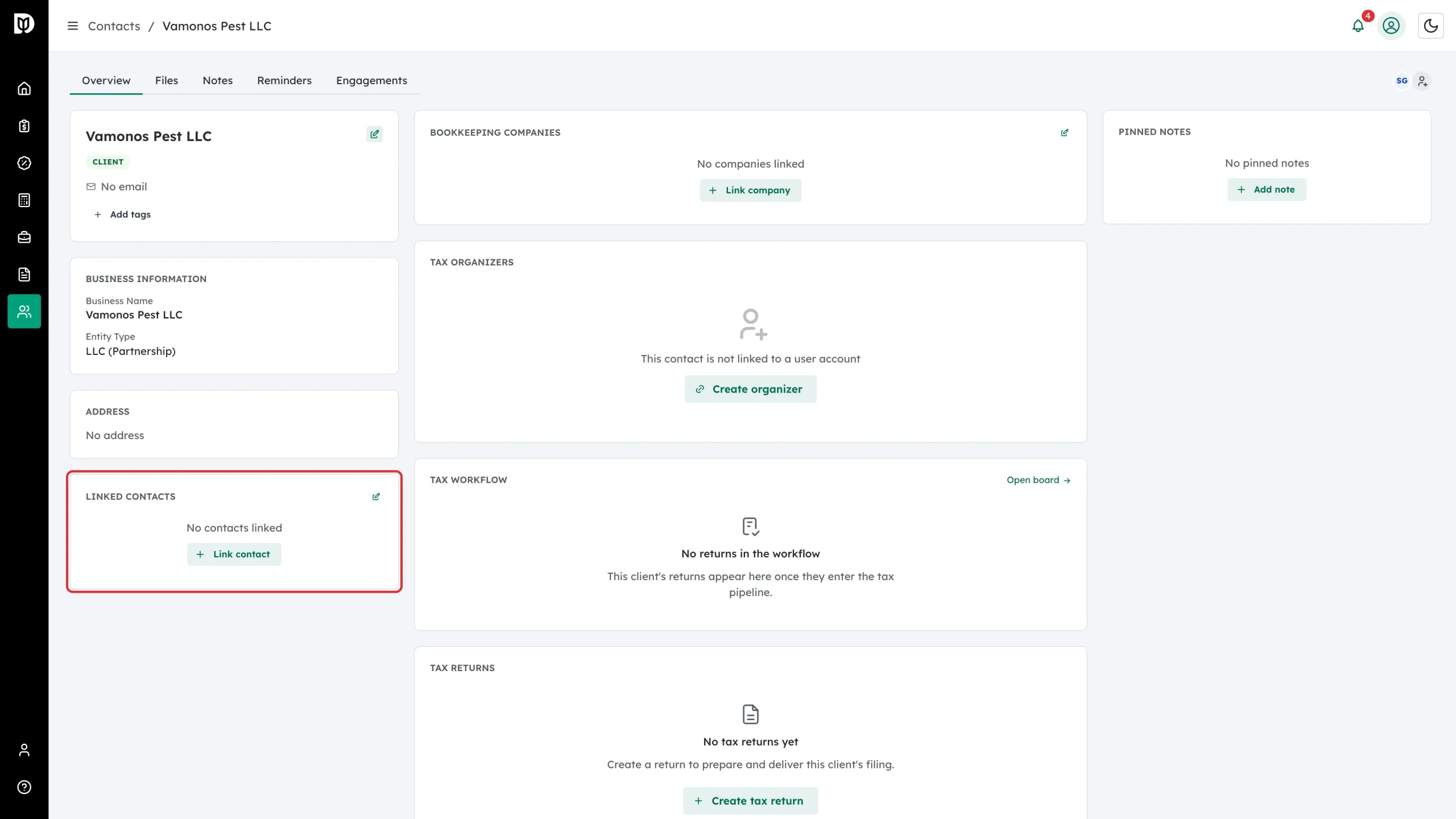Open the help question-mark icon
1456x819 pixels.
[24, 787]
